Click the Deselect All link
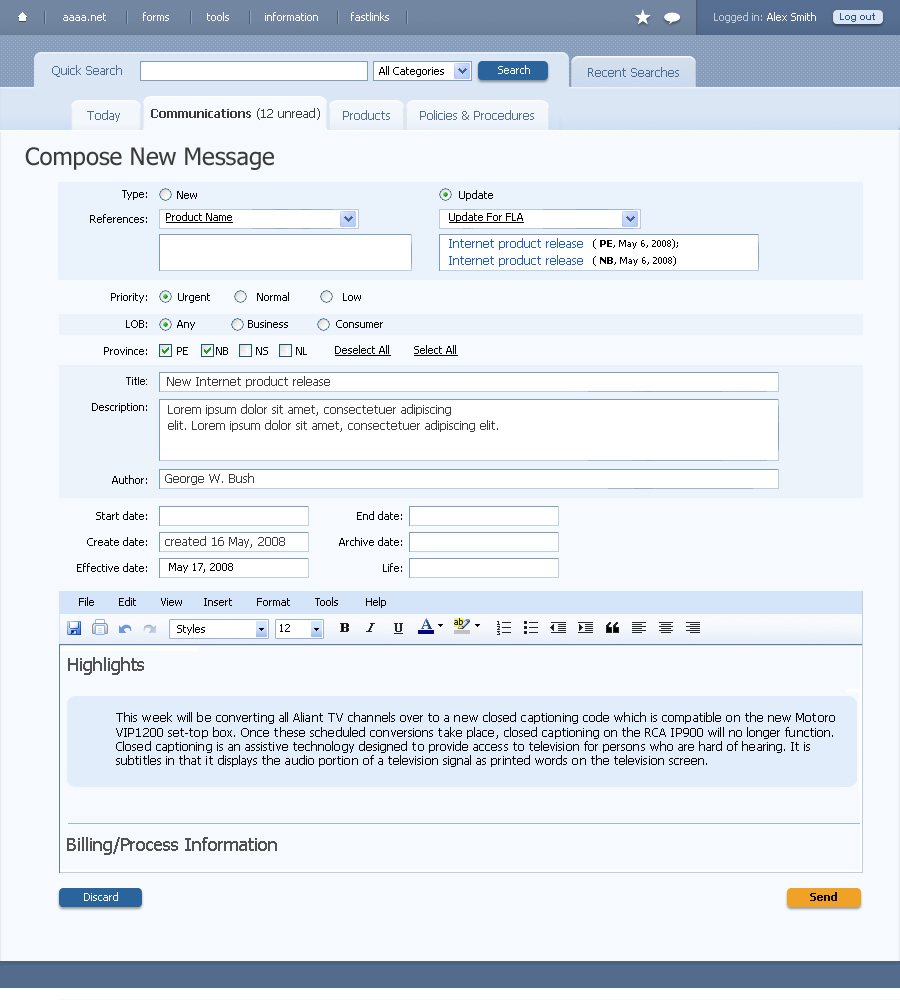 coord(362,350)
